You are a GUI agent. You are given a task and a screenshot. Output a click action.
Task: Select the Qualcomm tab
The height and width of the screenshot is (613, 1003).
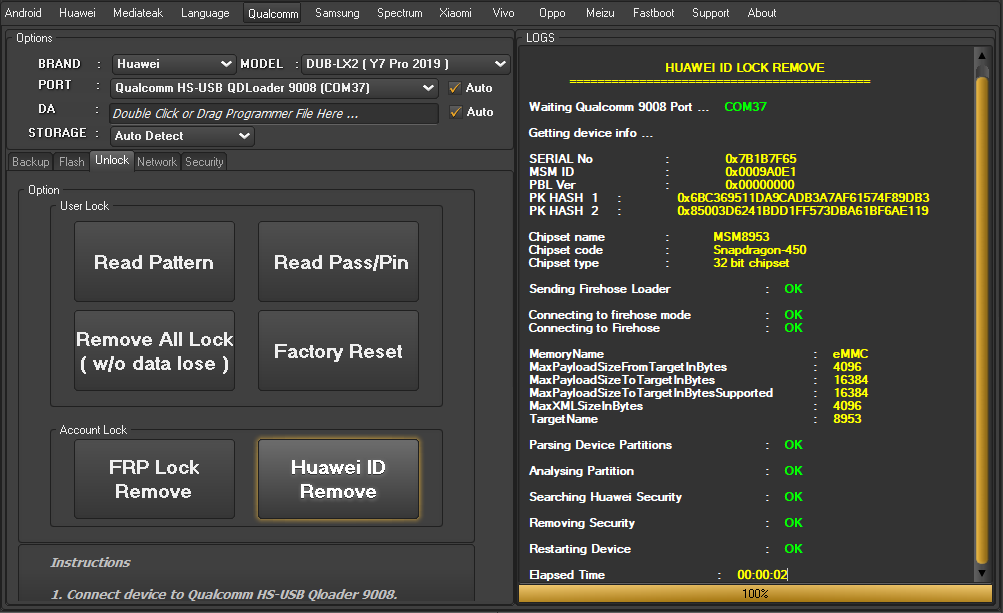point(273,13)
